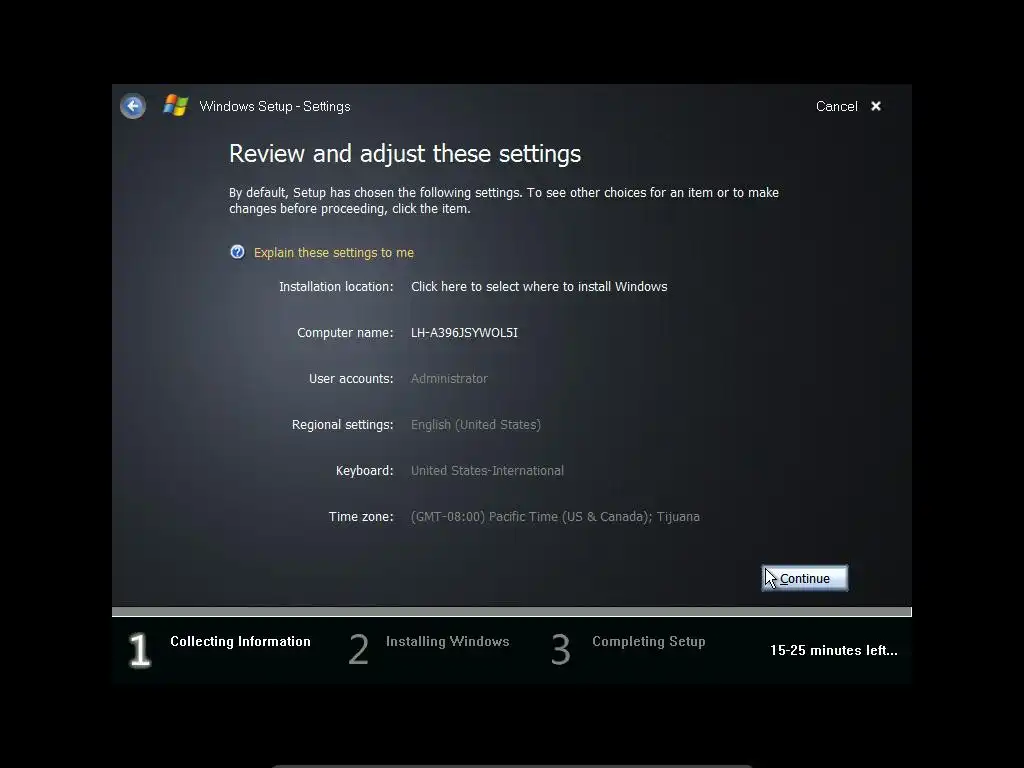Click the Windows flag logo in title bar
Image resolution: width=1024 pixels, height=768 pixels.
pyautogui.click(x=176, y=105)
